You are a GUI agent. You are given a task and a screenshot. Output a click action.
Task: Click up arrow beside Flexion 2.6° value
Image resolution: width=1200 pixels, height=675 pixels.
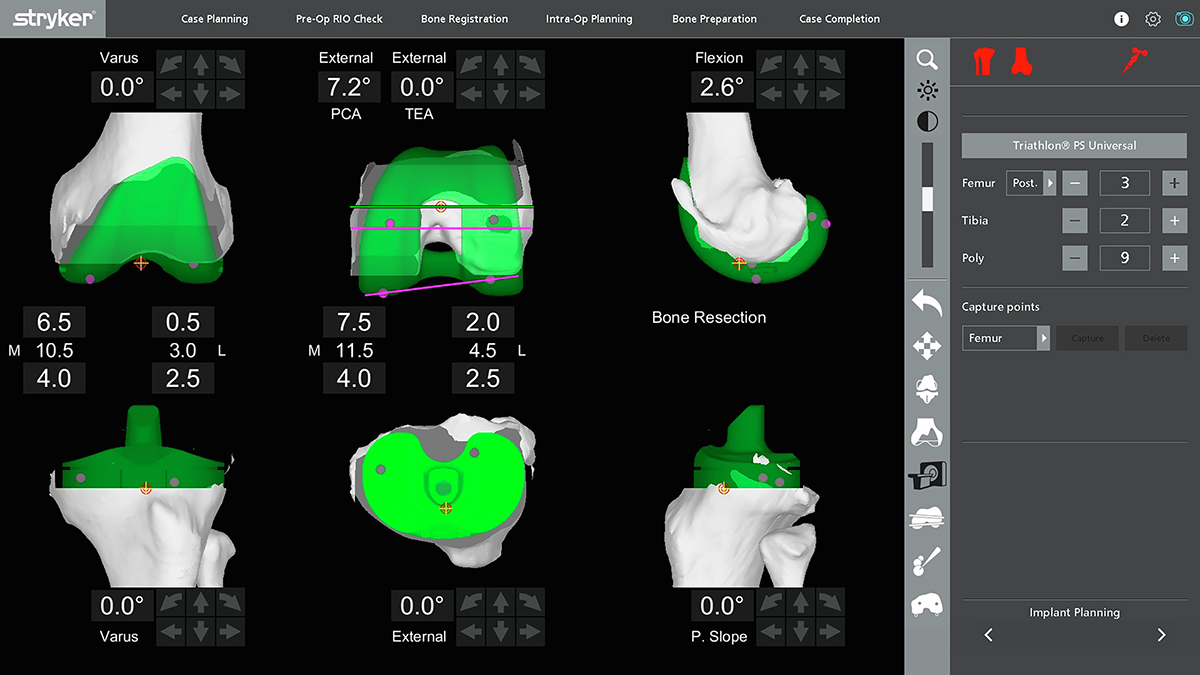[801, 65]
